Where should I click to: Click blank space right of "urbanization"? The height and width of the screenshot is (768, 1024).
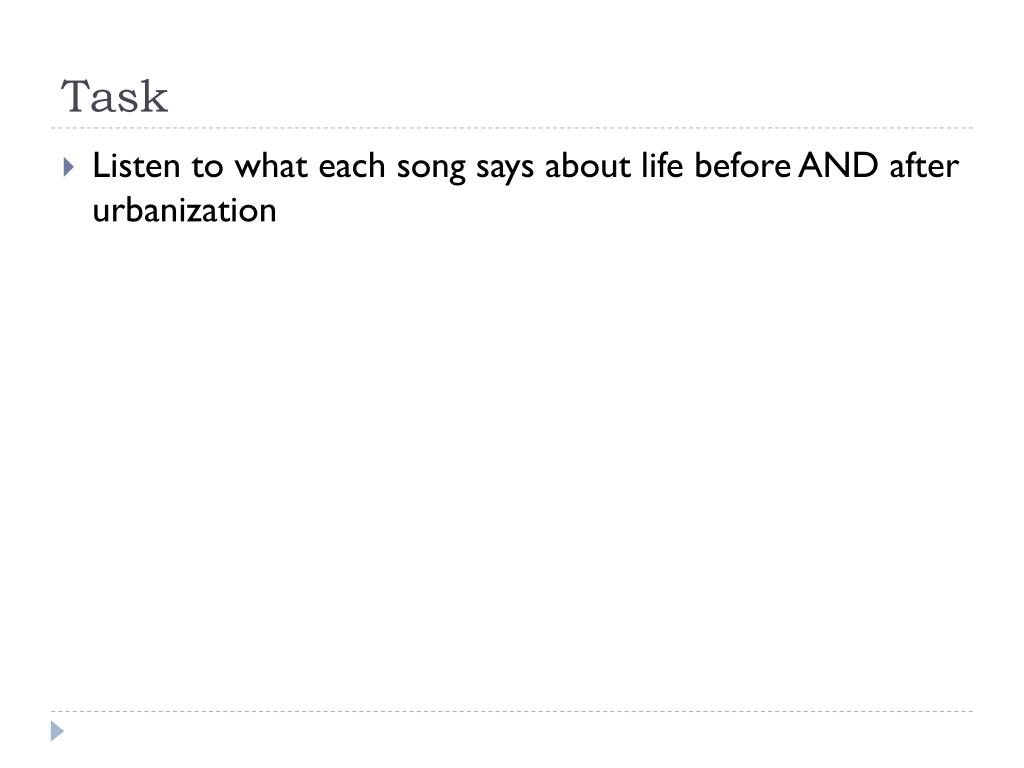click(620, 210)
